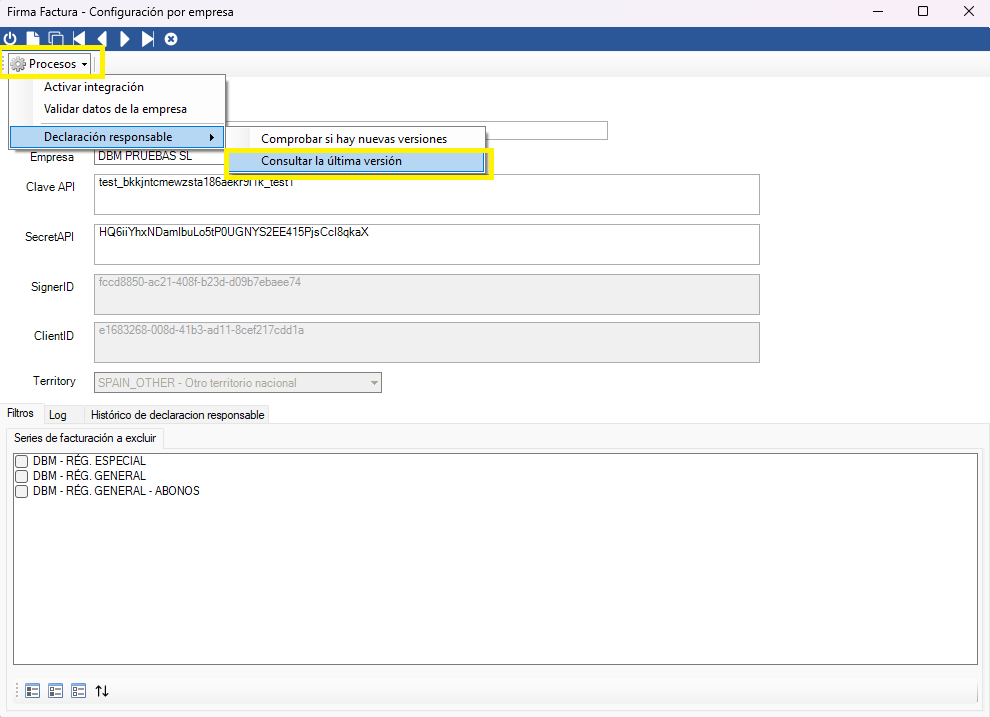Image resolution: width=990 pixels, height=717 pixels.
Task: Click inside the SecretAPI text field
Action: 426,245
